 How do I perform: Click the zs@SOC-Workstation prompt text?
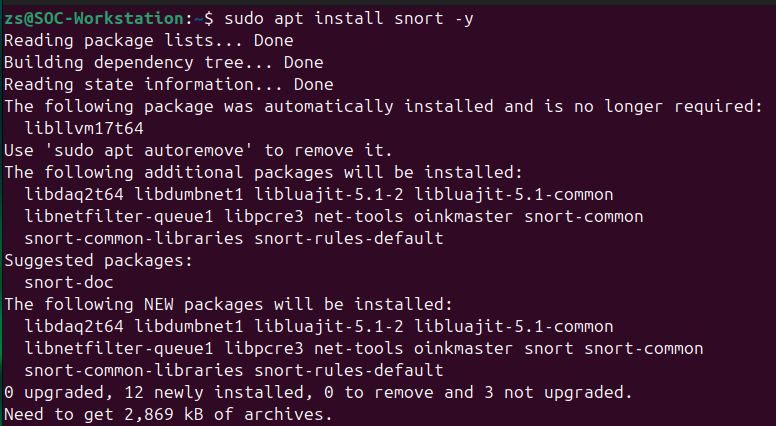(x=94, y=19)
